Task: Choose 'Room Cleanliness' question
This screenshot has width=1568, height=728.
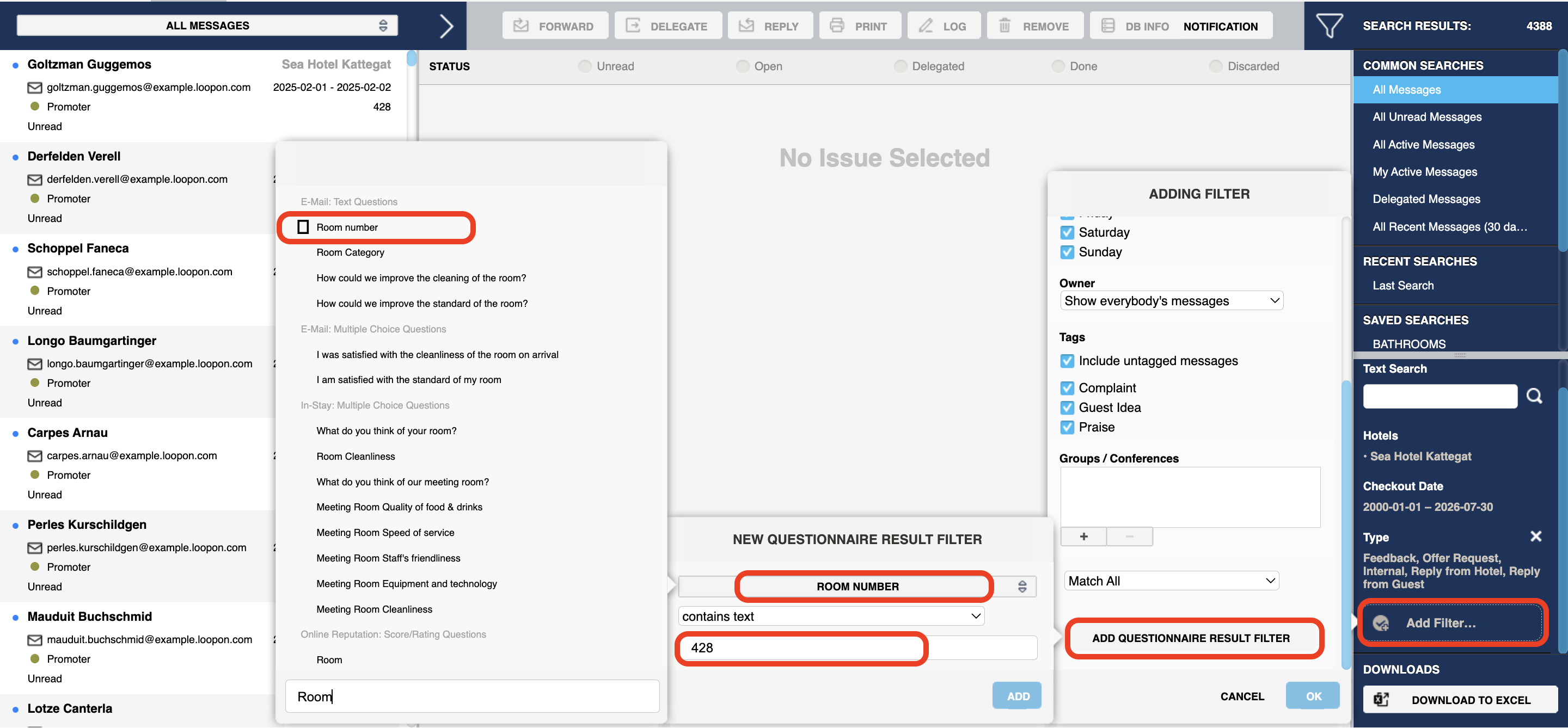Action: (356, 456)
